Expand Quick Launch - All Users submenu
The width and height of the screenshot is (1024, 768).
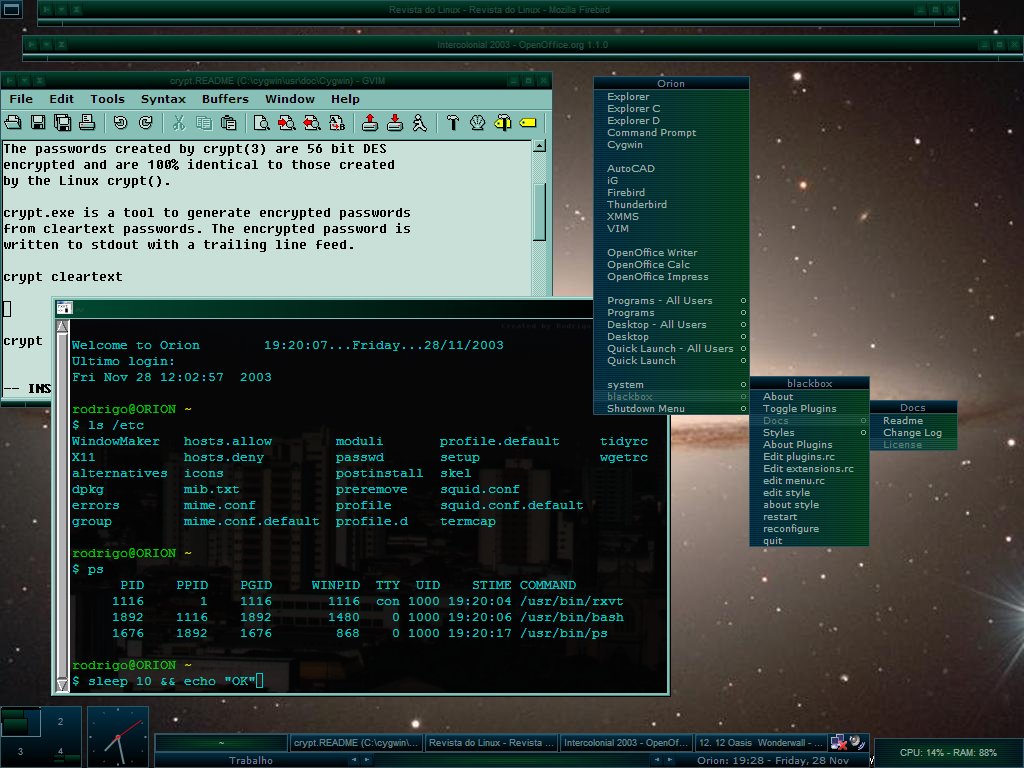tap(671, 349)
